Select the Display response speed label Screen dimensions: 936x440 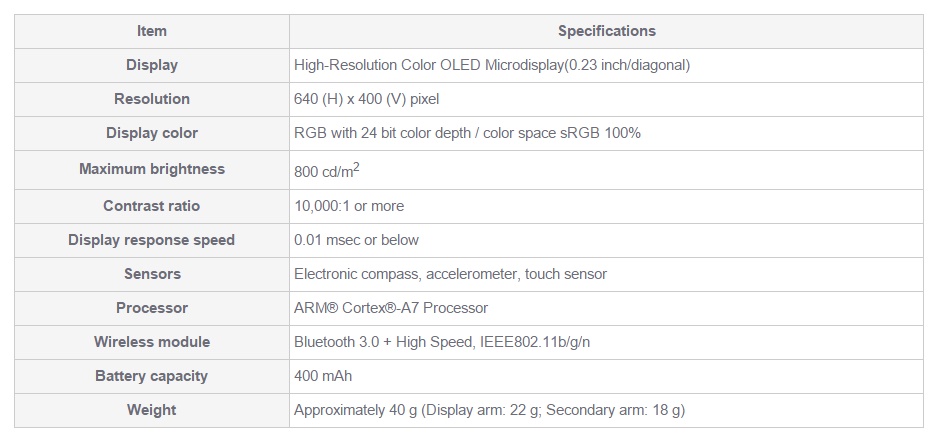pyautogui.click(x=152, y=240)
